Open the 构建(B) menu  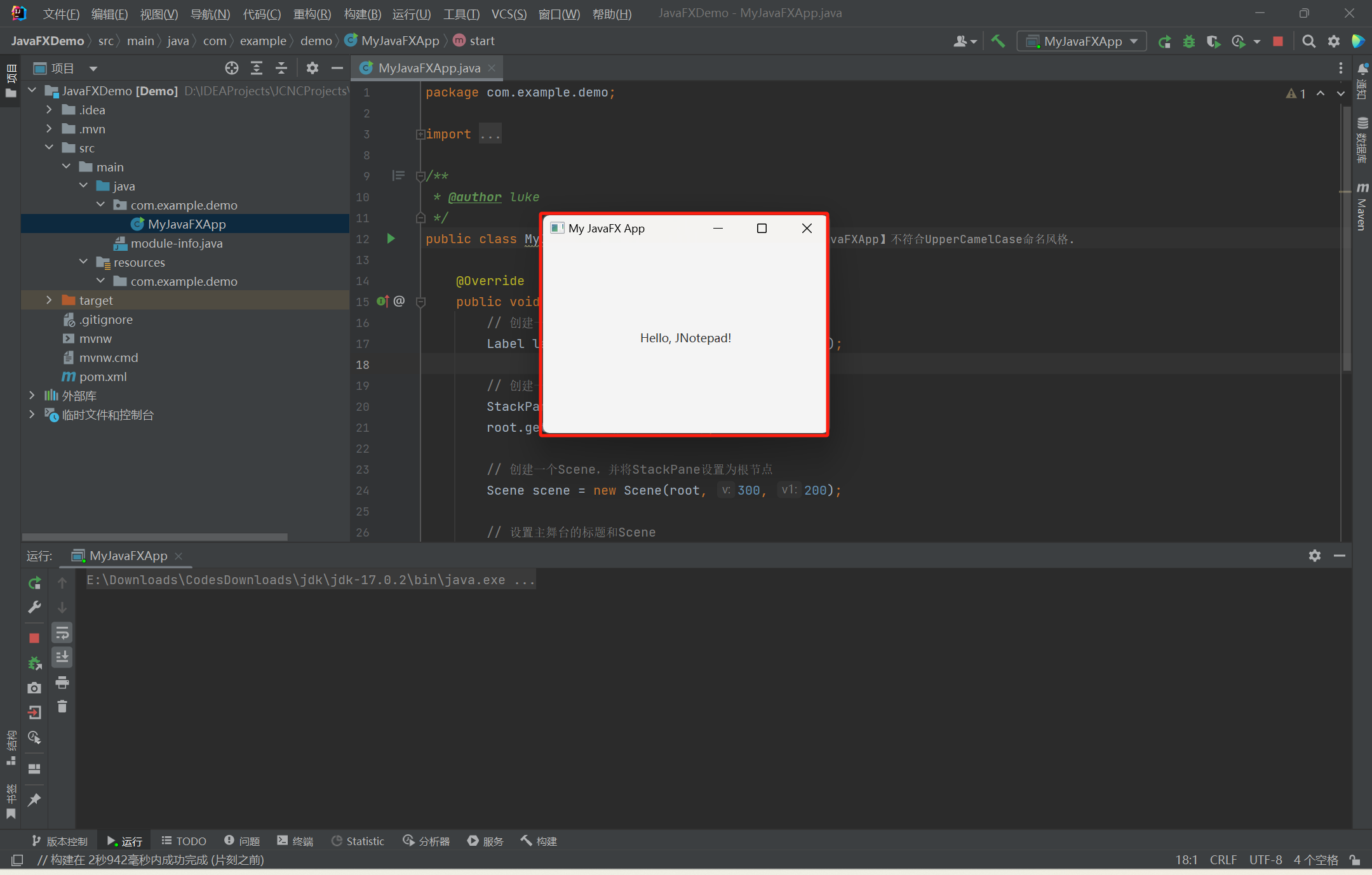coord(362,14)
